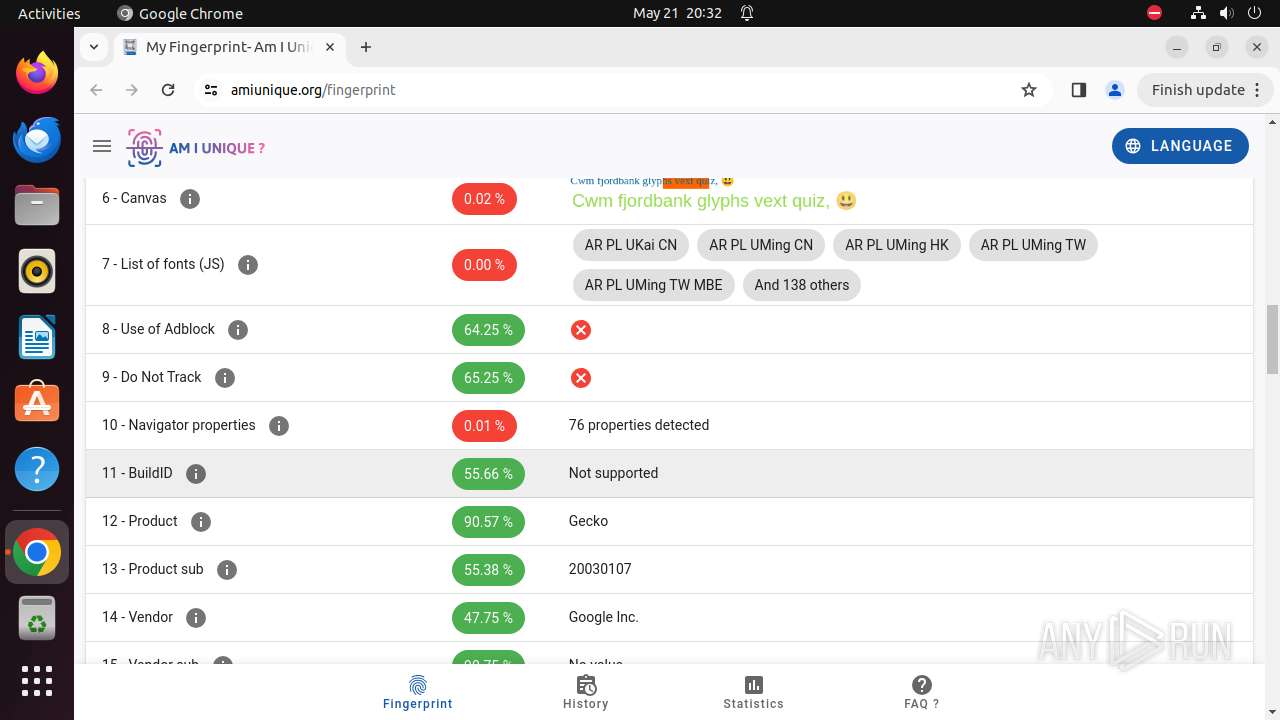This screenshot has height=720, width=1280.
Task: Select '76 properties detected' text
Action: 639,425
